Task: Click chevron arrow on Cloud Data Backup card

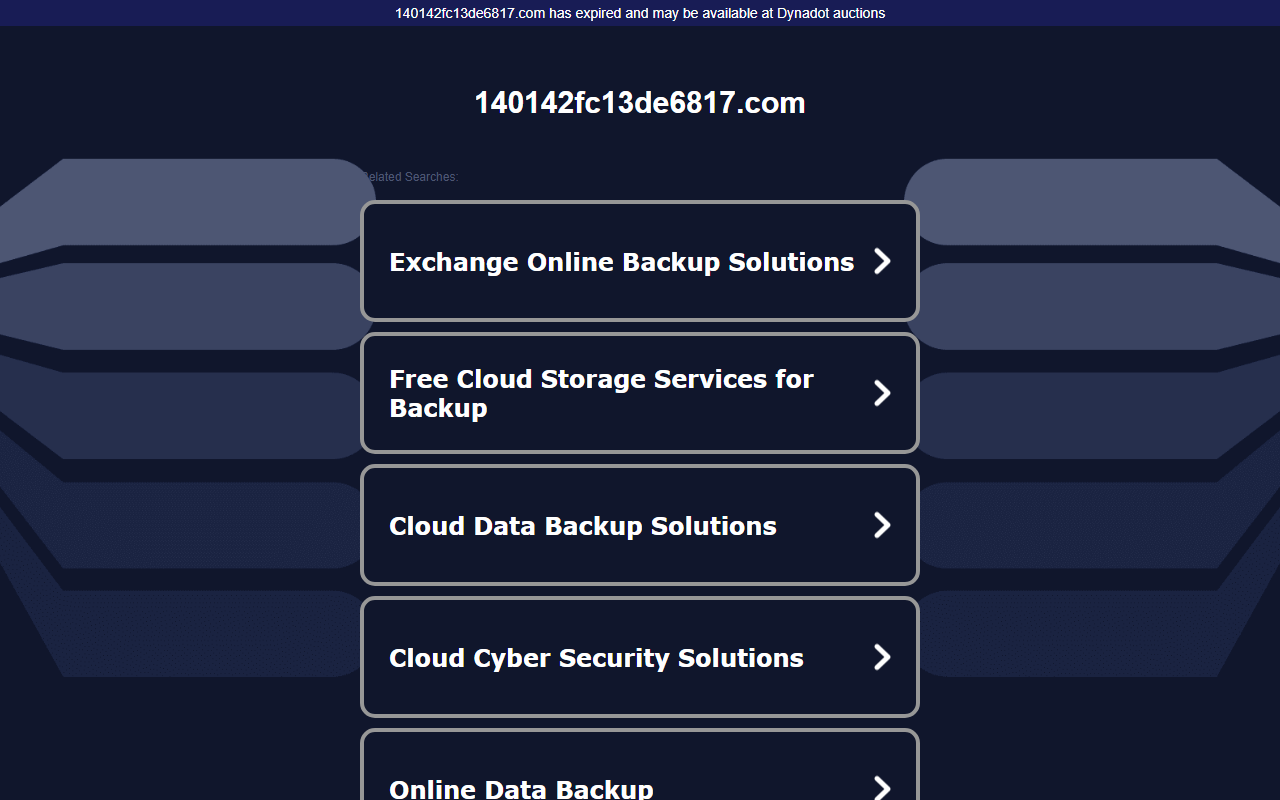Action: point(882,525)
